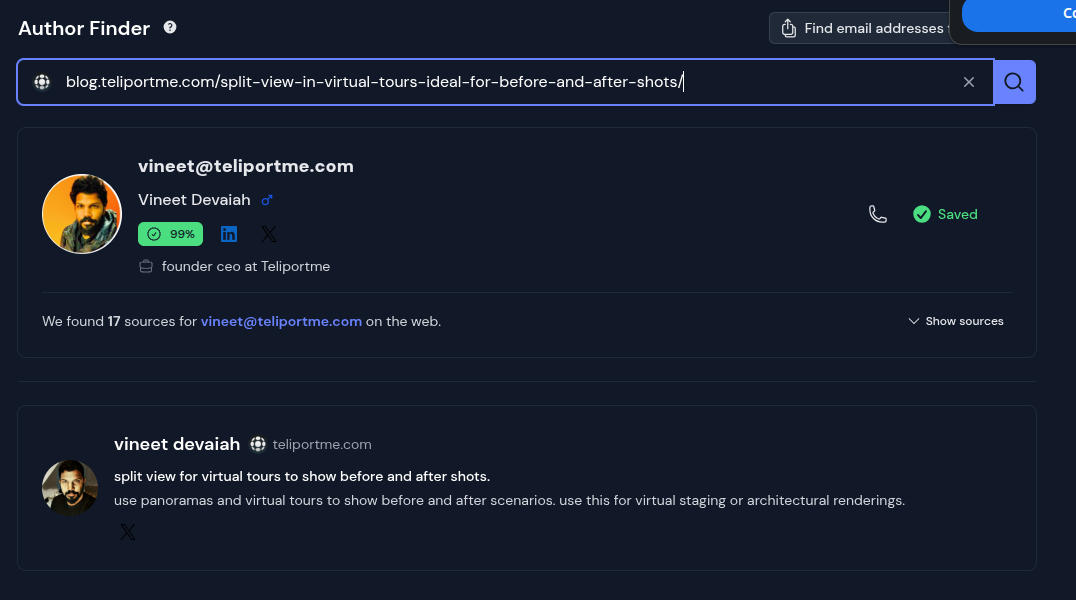1076x600 pixels.
Task: Click the blue button cut off at the top right corner
Action: [x=1019, y=15]
